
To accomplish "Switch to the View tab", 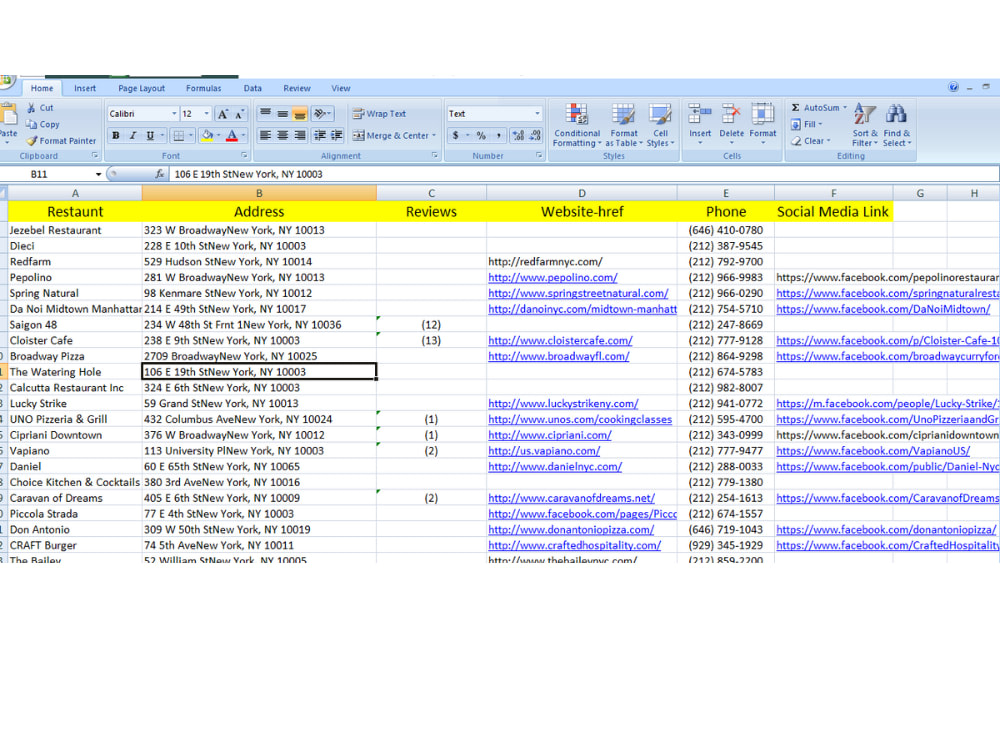I will click(341, 89).
